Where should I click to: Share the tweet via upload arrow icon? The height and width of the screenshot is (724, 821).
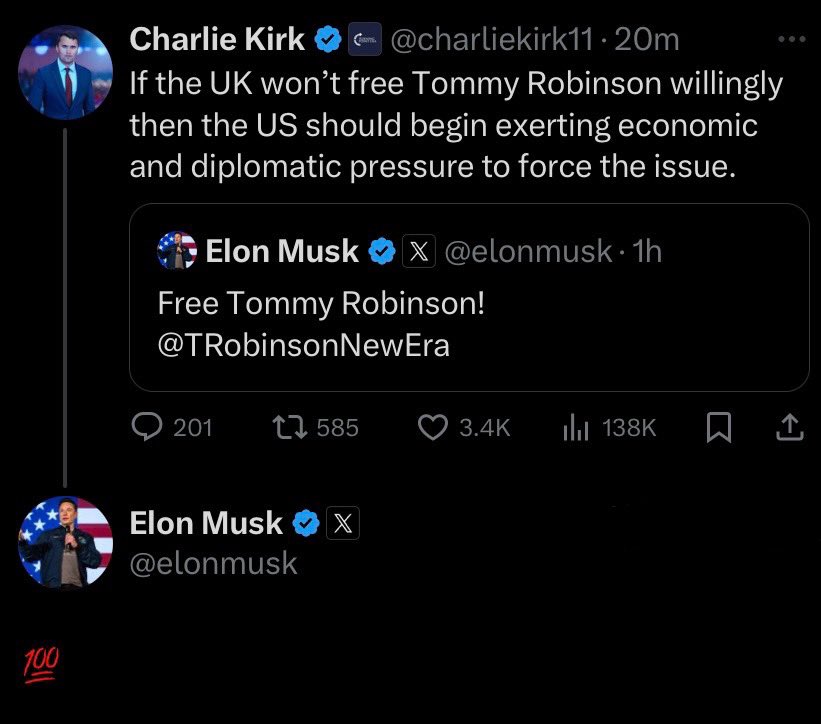(789, 427)
